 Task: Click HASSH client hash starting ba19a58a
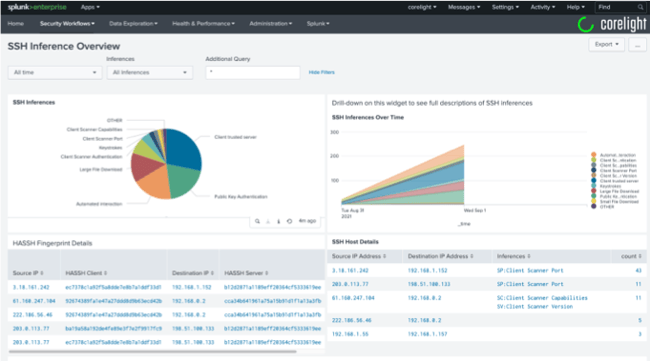[x=113, y=328]
